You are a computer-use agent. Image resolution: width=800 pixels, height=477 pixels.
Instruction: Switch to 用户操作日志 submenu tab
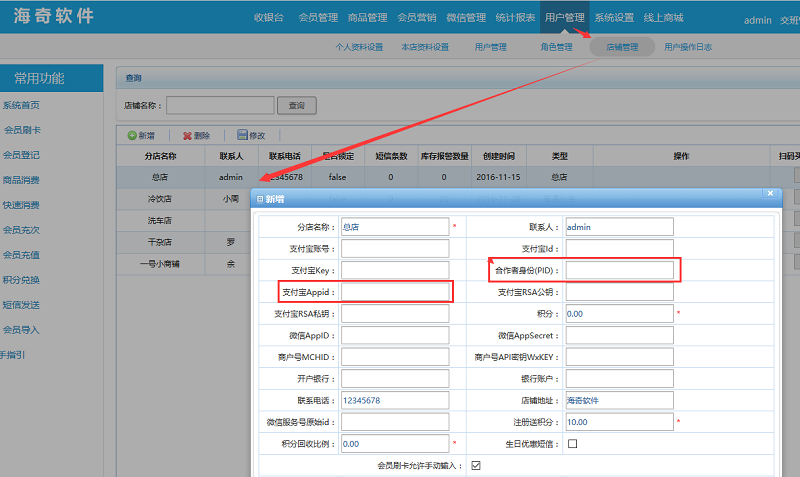tap(688, 47)
